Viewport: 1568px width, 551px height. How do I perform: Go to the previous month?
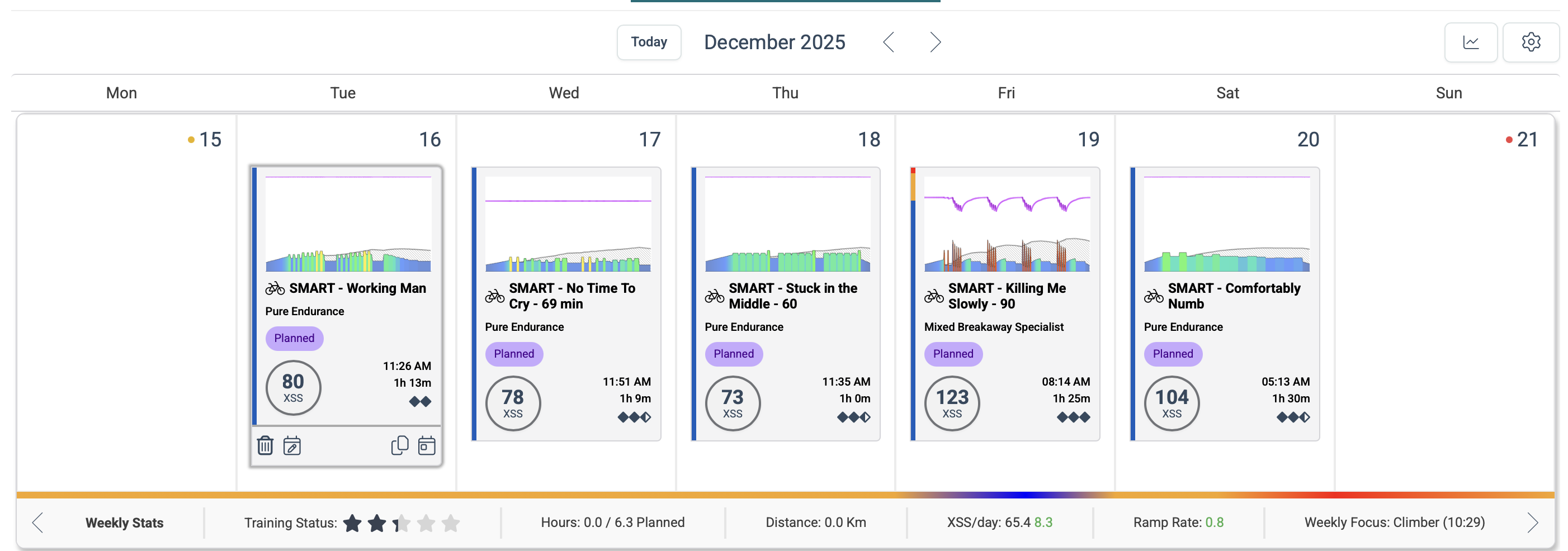[889, 42]
